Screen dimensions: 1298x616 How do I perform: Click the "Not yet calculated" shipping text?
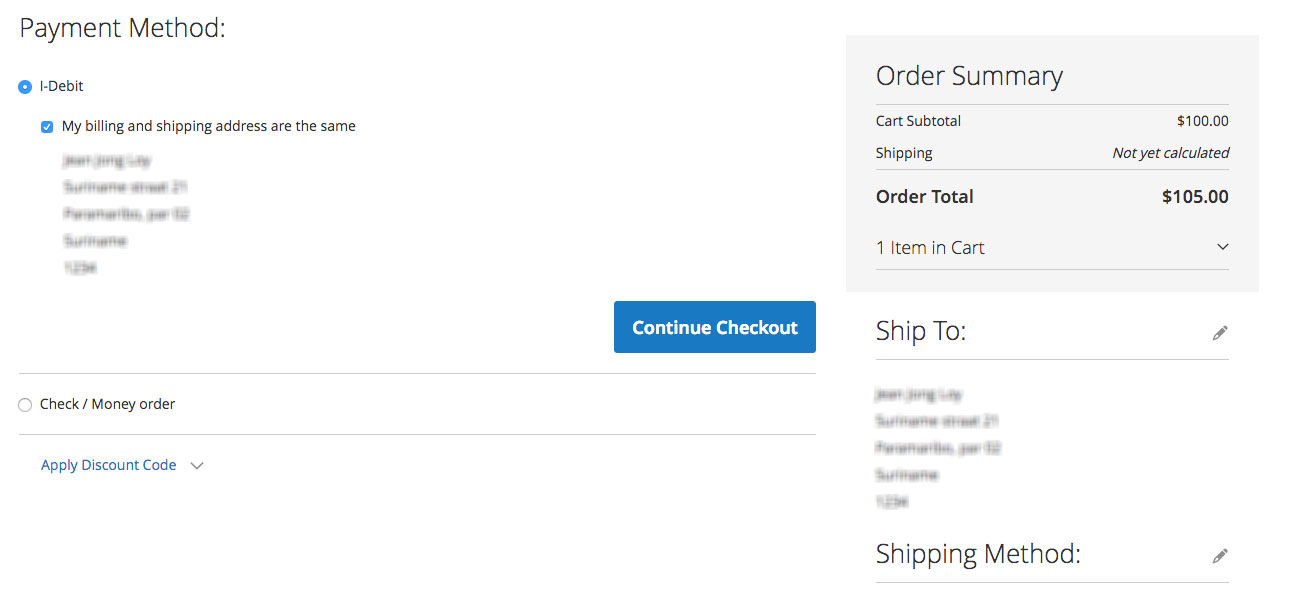coord(1170,153)
